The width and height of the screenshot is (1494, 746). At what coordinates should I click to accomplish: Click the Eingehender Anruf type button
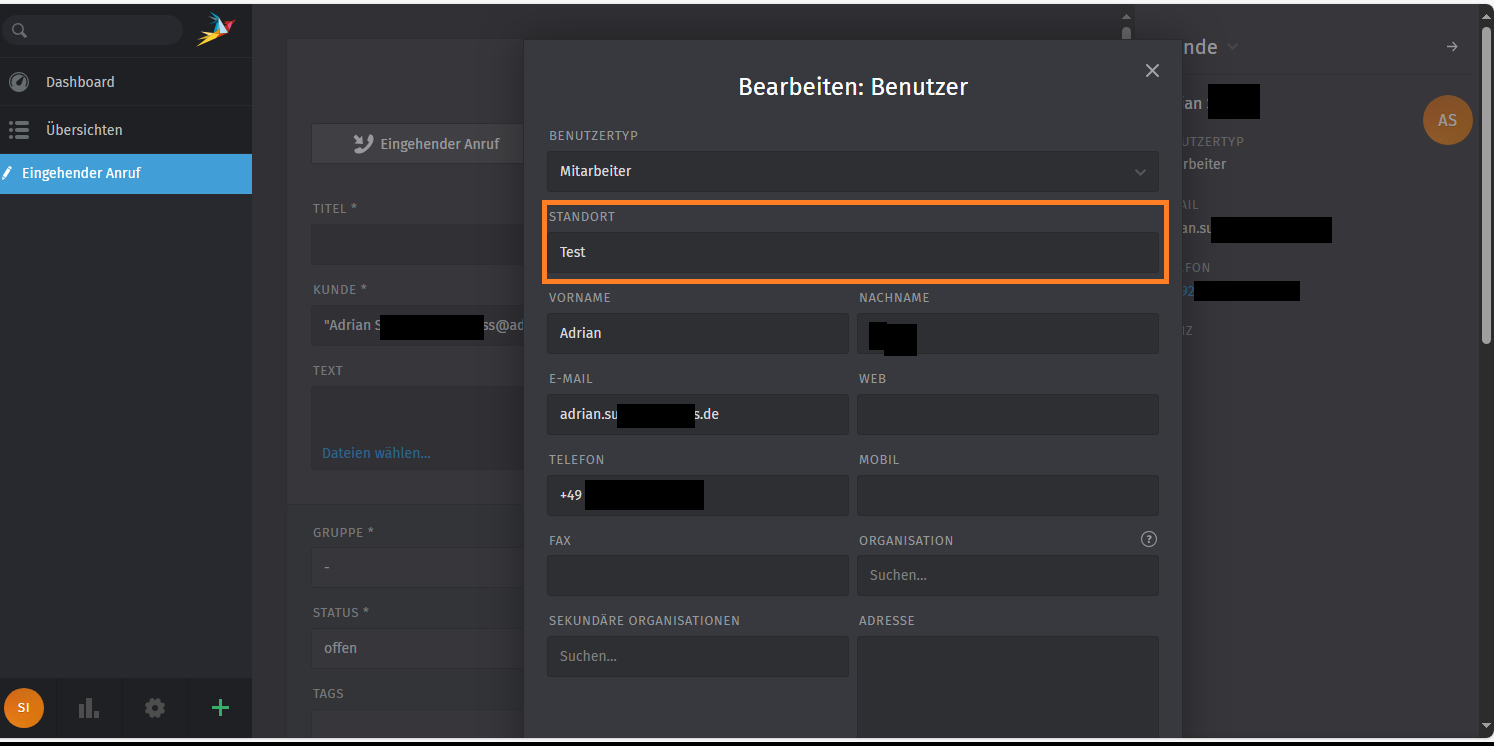coord(426,144)
